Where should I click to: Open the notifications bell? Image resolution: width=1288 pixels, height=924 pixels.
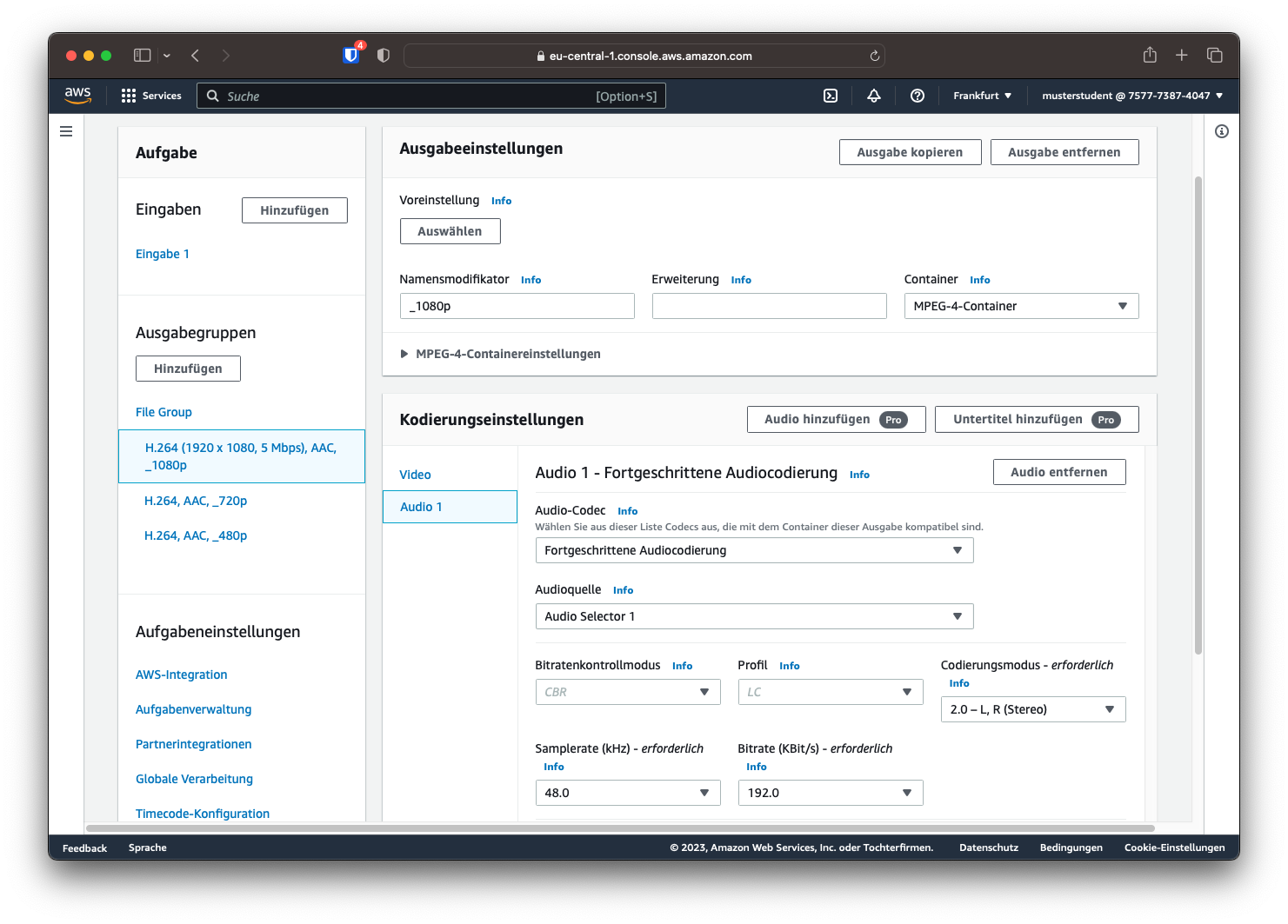click(x=874, y=96)
